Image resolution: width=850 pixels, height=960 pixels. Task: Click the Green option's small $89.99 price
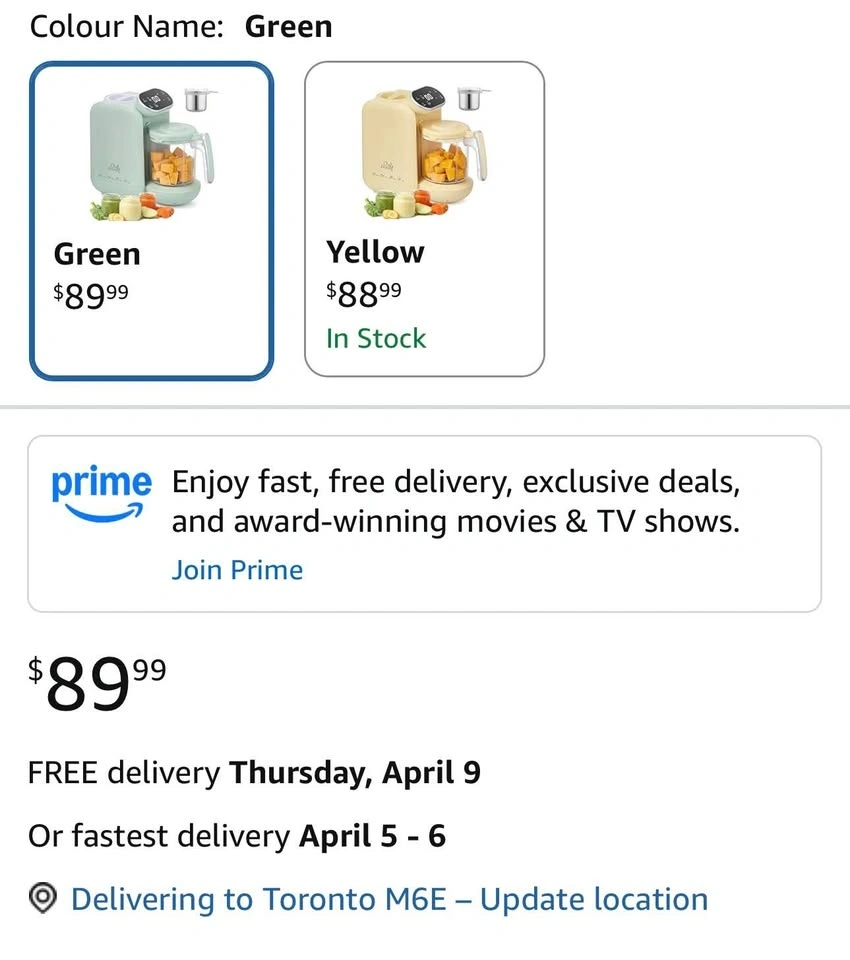point(91,296)
